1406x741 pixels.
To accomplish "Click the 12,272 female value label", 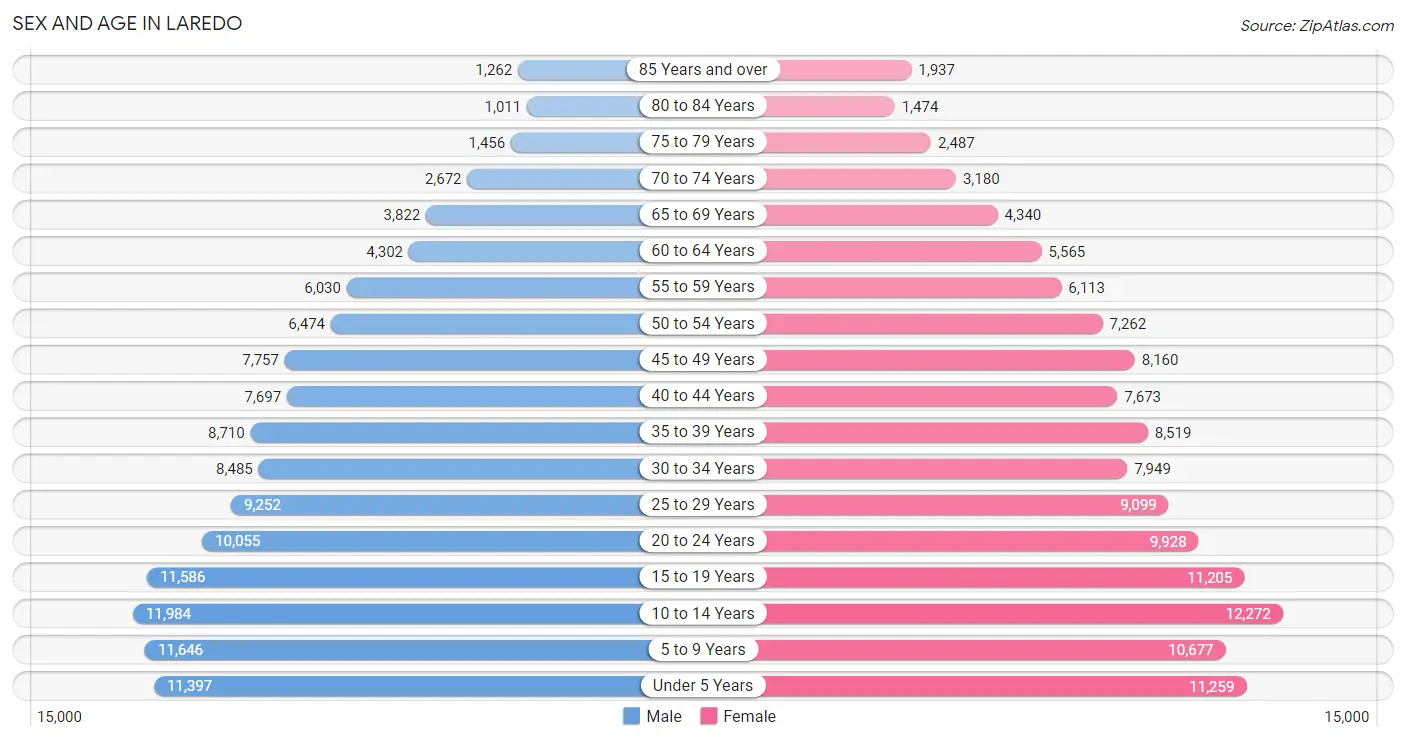I will point(1248,614).
